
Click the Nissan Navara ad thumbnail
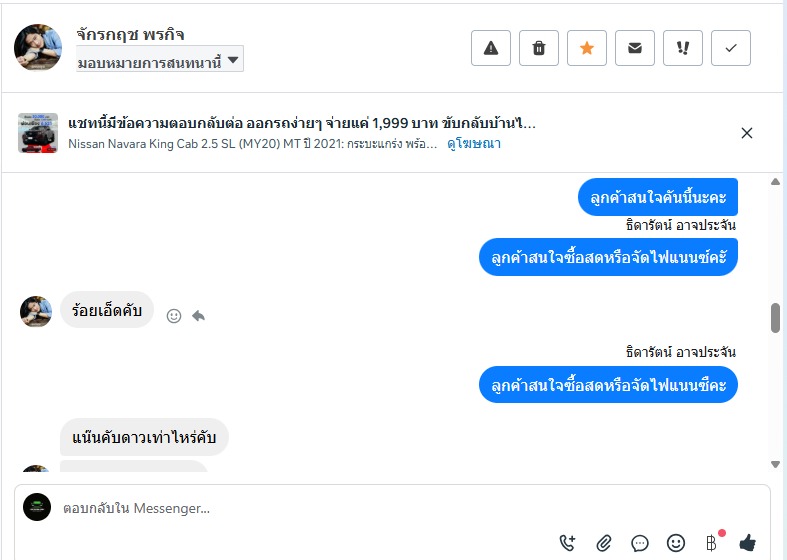(x=38, y=133)
